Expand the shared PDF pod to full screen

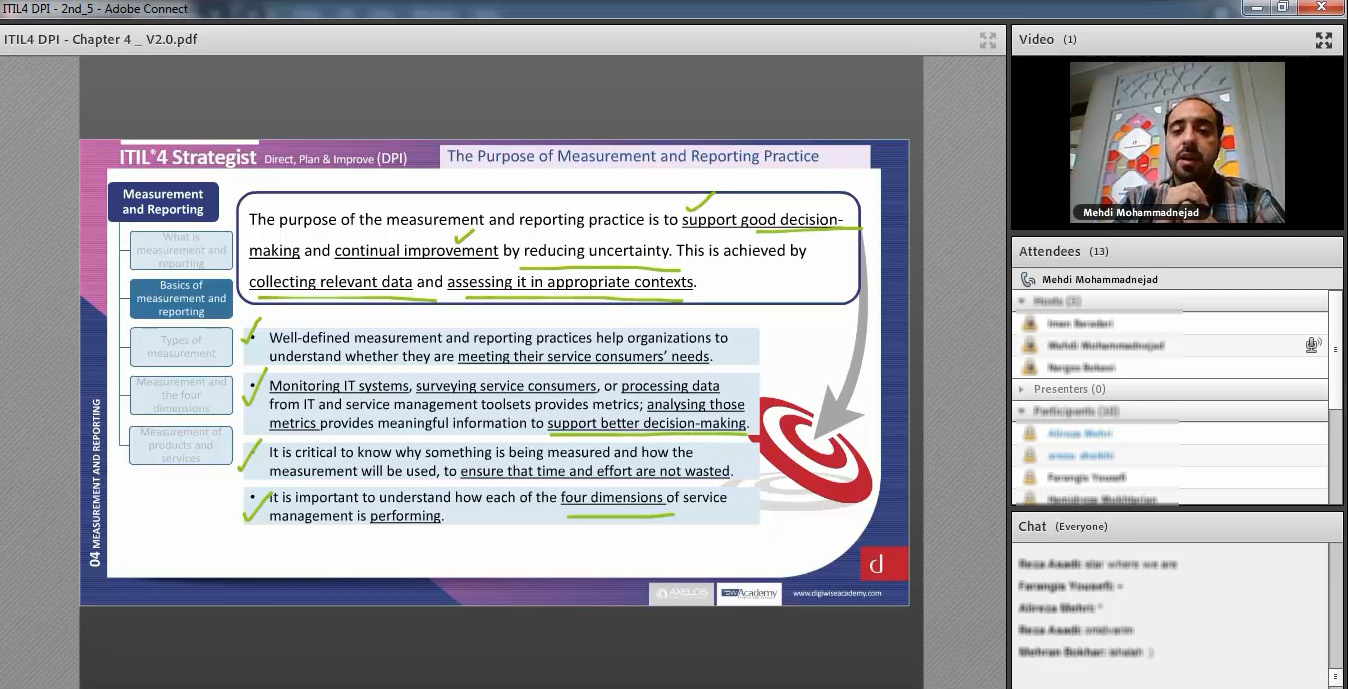pyautogui.click(x=987, y=40)
